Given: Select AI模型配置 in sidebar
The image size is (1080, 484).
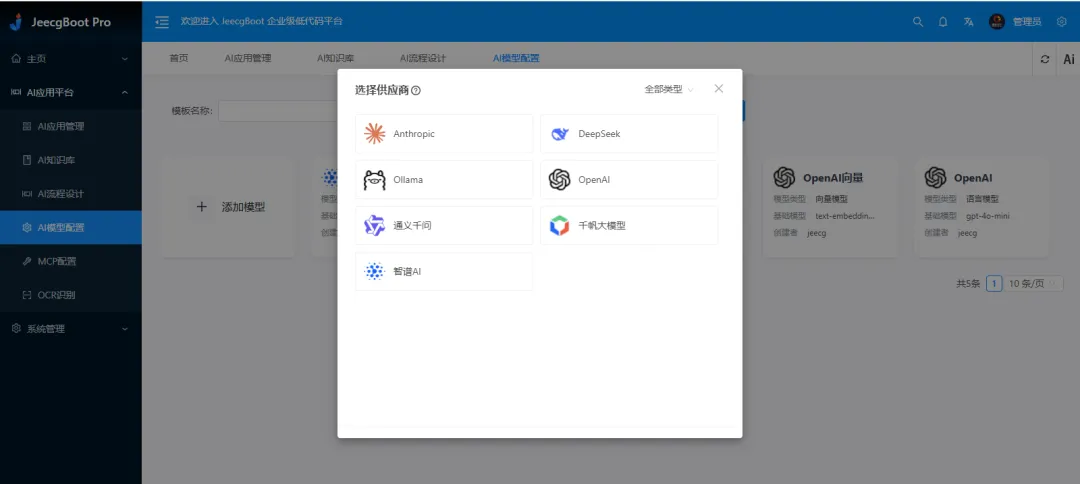Looking at the screenshot, I should click(71, 227).
